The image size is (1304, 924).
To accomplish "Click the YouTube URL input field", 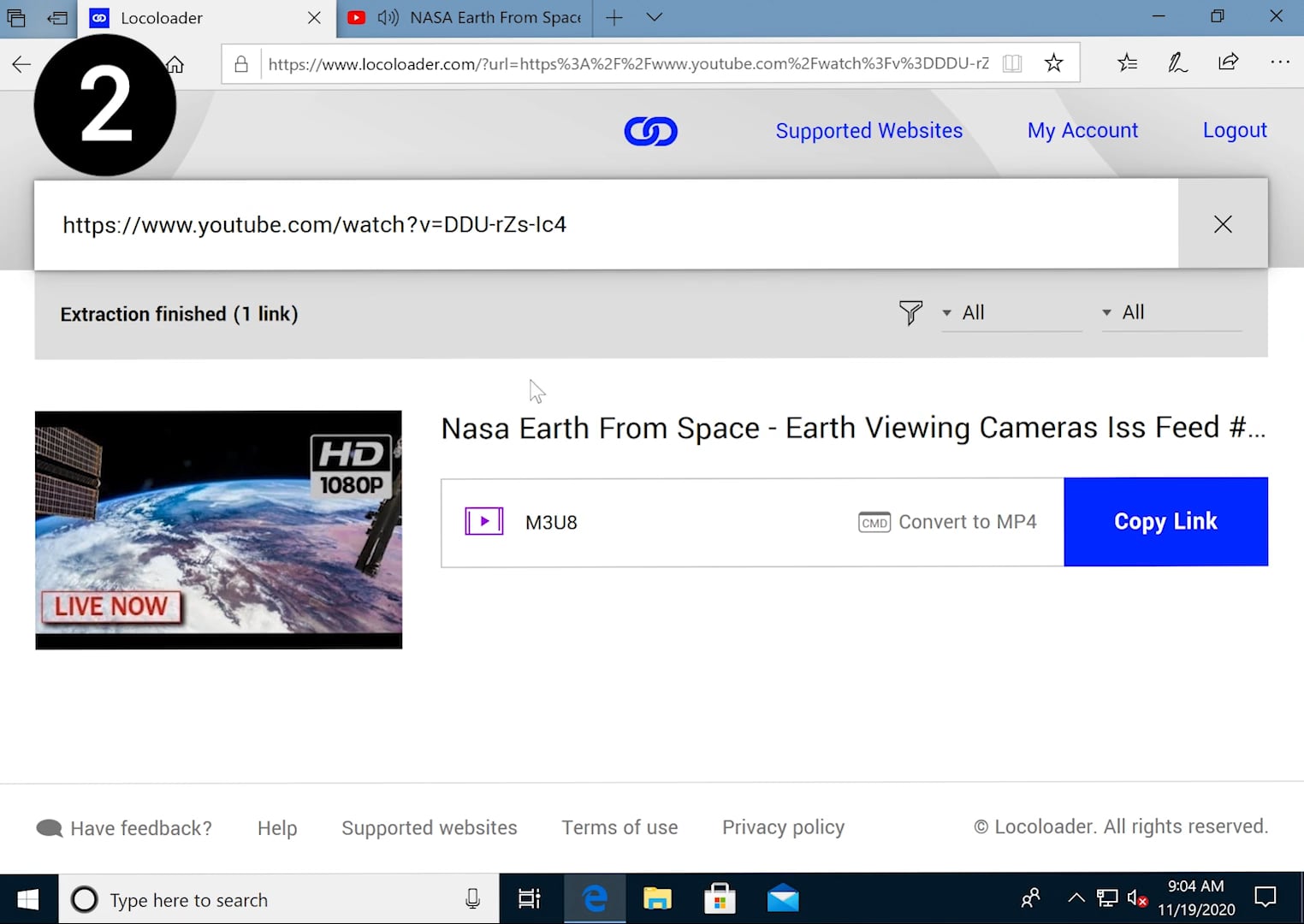I will click(x=606, y=224).
